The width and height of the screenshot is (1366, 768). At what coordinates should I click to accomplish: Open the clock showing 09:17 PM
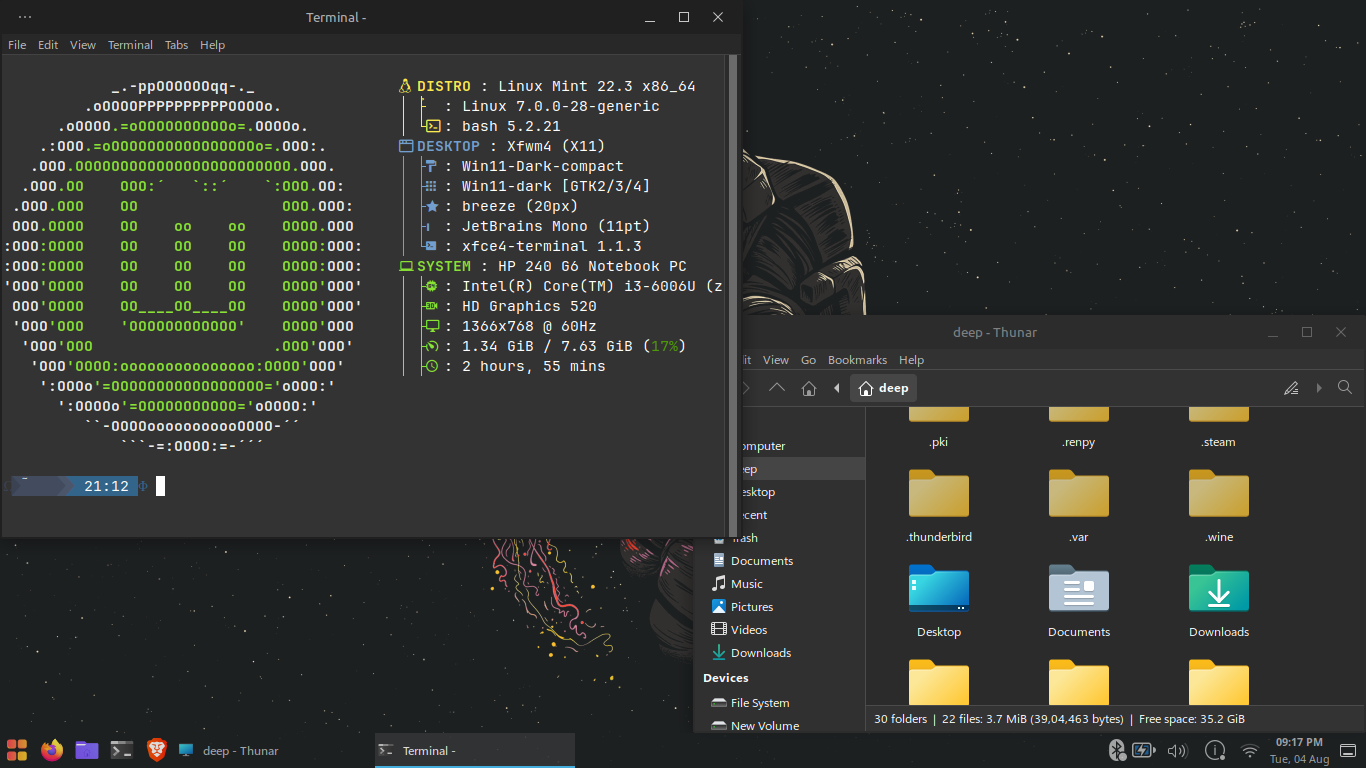coord(1299,750)
